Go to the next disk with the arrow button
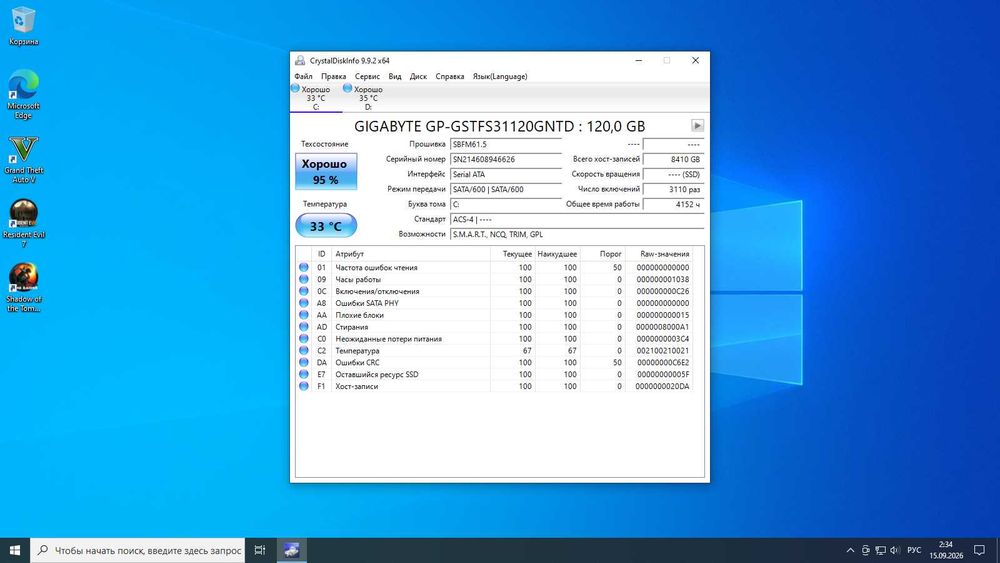Viewport: 1000px width, 563px height. (x=697, y=126)
